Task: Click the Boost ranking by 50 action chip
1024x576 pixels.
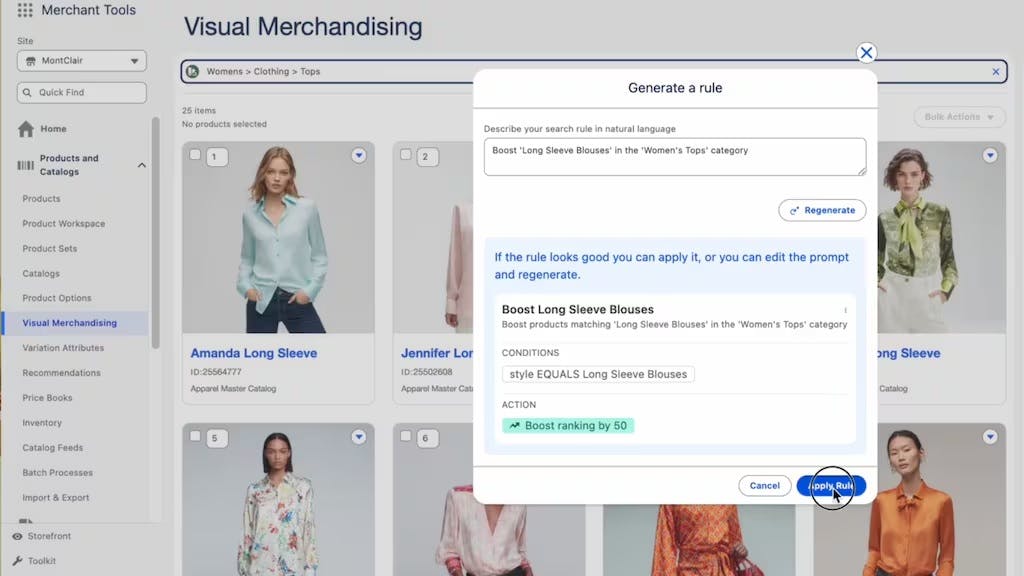Action: pos(568,426)
